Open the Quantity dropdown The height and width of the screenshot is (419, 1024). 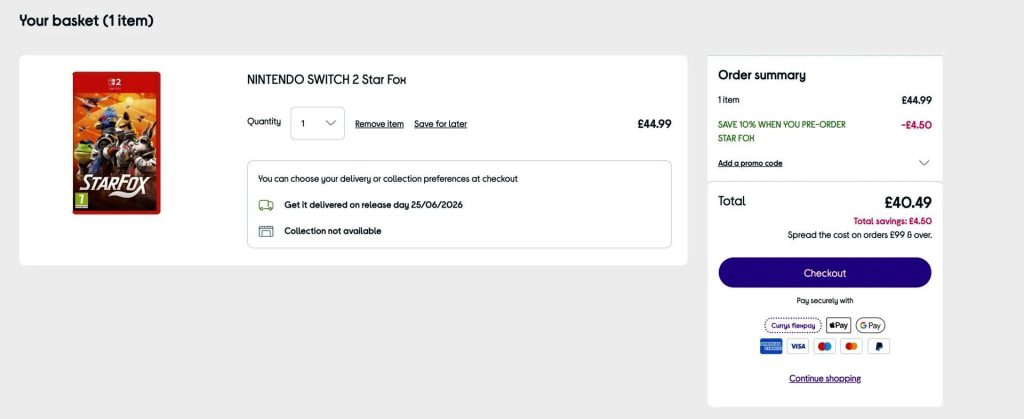click(317, 123)
